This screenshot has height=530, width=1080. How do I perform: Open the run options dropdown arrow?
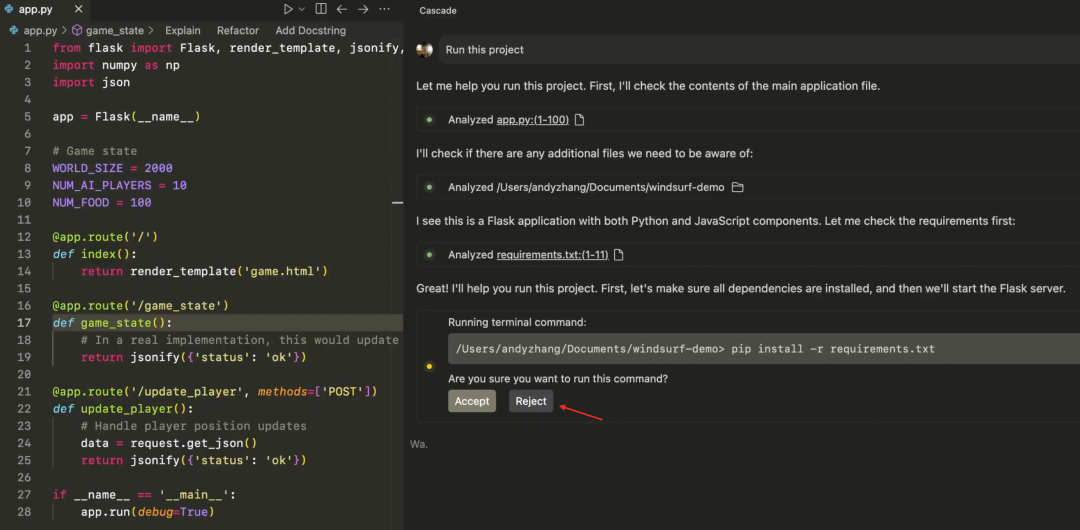pyautogui.click(x=302, y=9)
